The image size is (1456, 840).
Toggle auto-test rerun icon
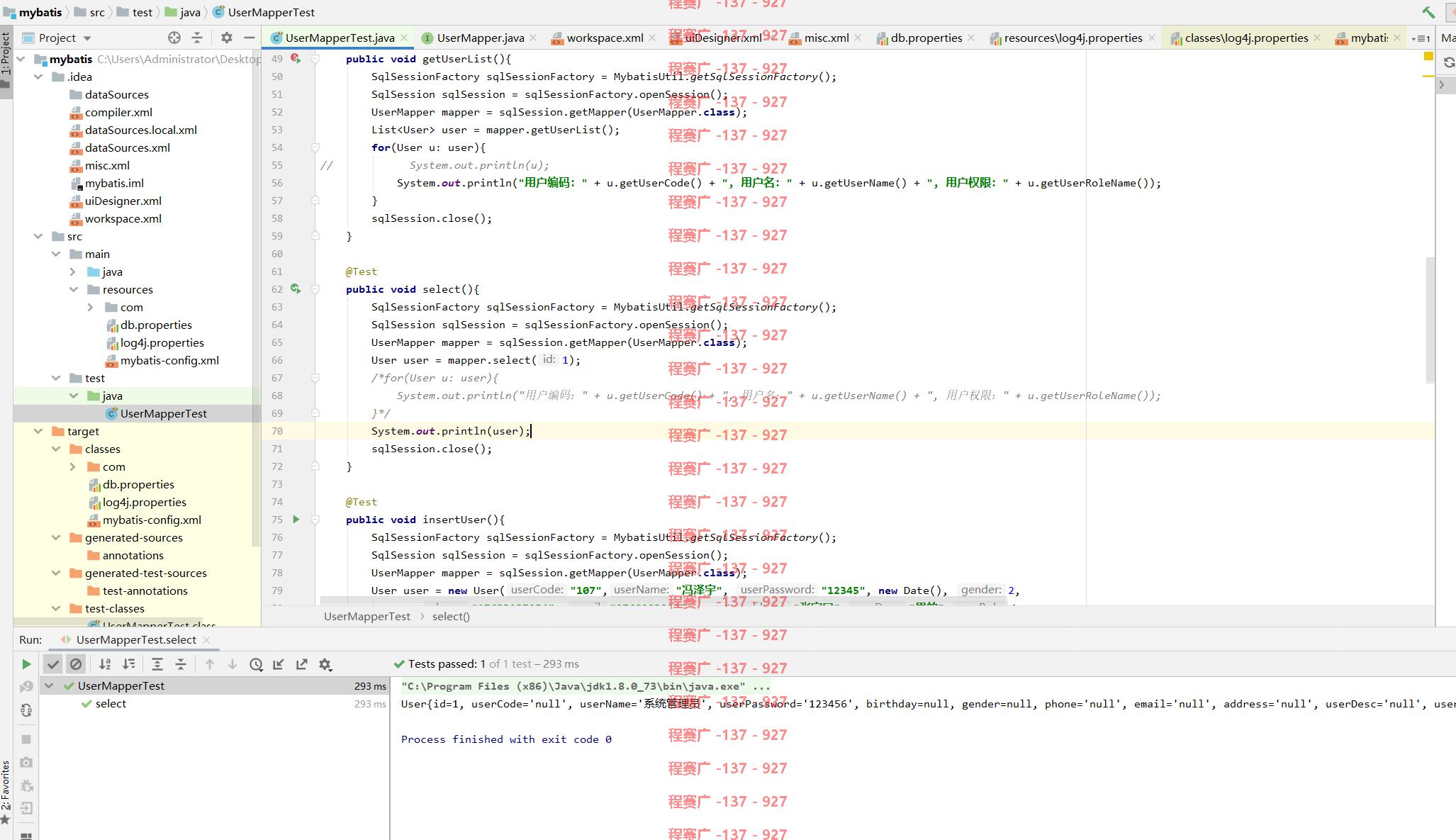pyautogui.click(x=26, y=710)
